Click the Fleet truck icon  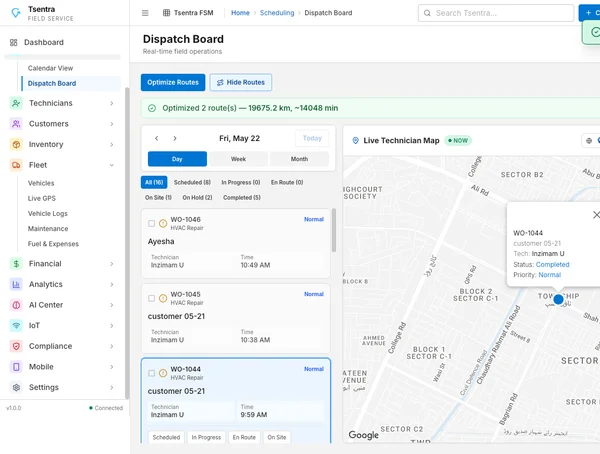click(16, 165)
